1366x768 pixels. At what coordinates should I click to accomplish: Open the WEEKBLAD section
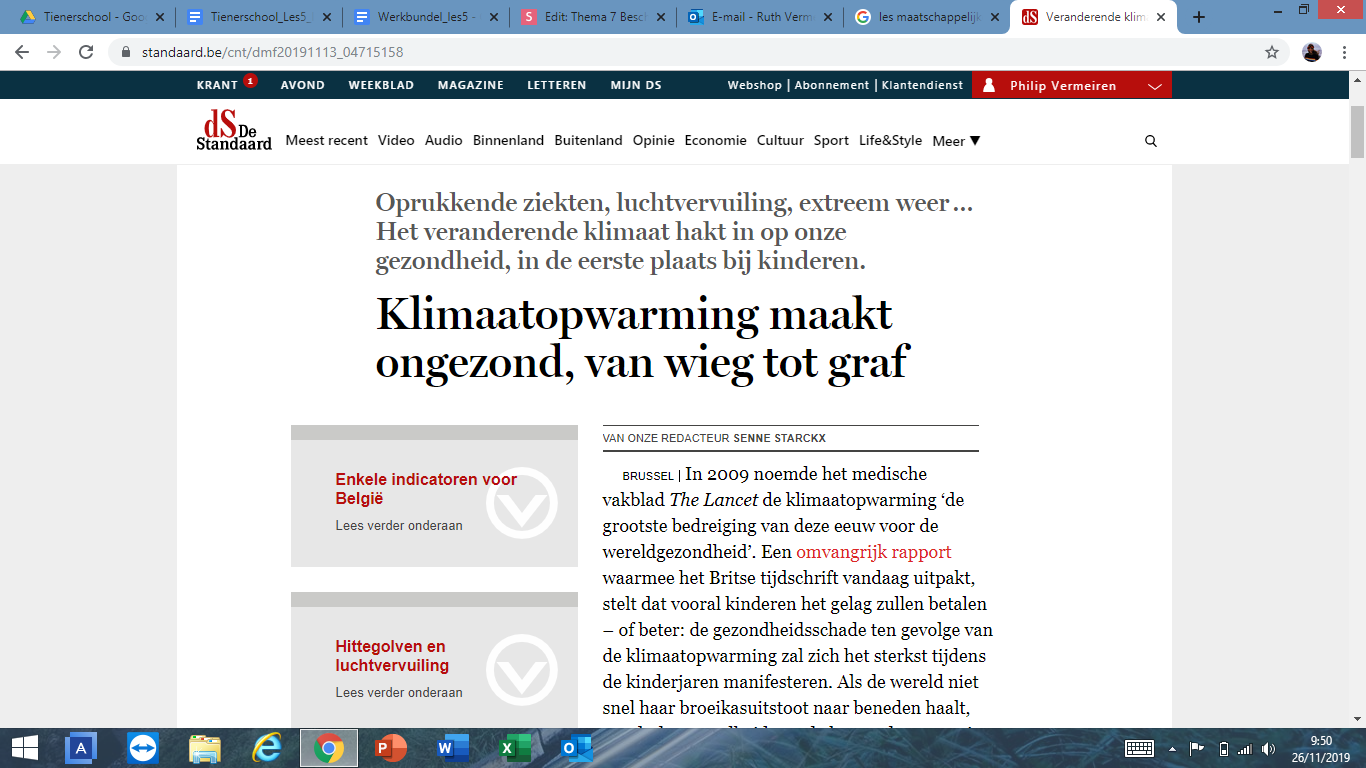(x=381, y=85)
